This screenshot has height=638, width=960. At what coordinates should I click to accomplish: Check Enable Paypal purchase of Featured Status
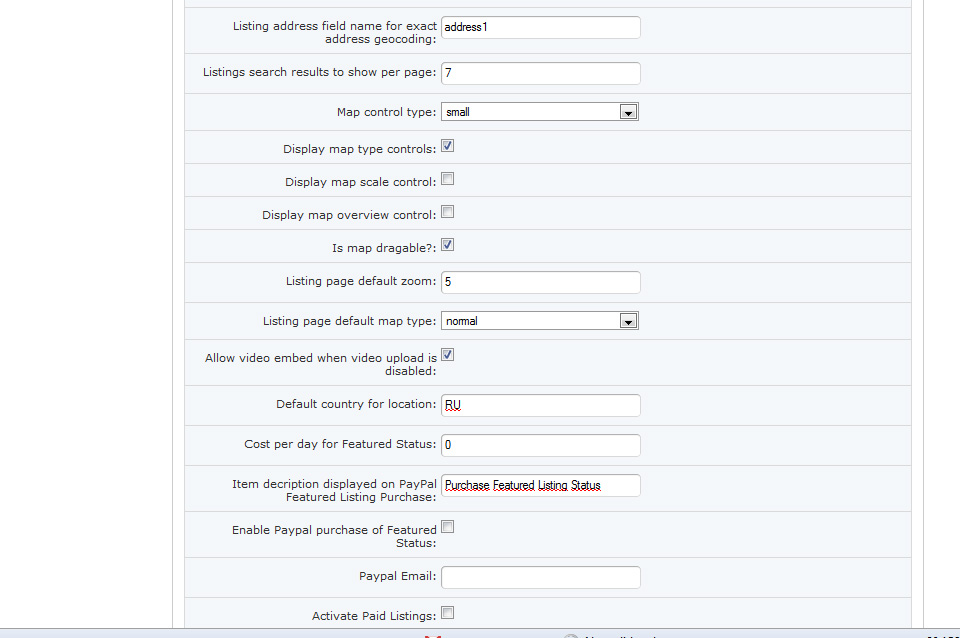point(448,527)
